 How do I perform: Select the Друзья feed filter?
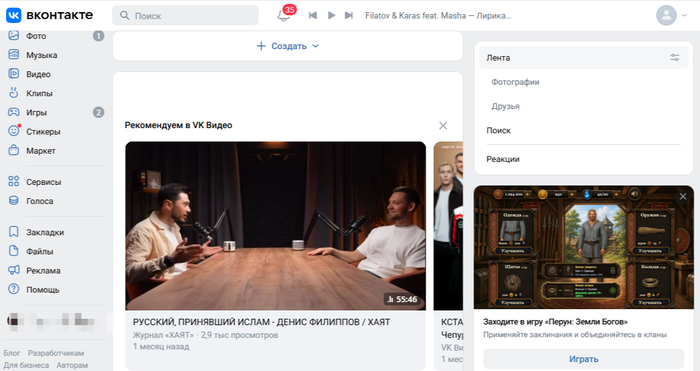coord(505,106)
